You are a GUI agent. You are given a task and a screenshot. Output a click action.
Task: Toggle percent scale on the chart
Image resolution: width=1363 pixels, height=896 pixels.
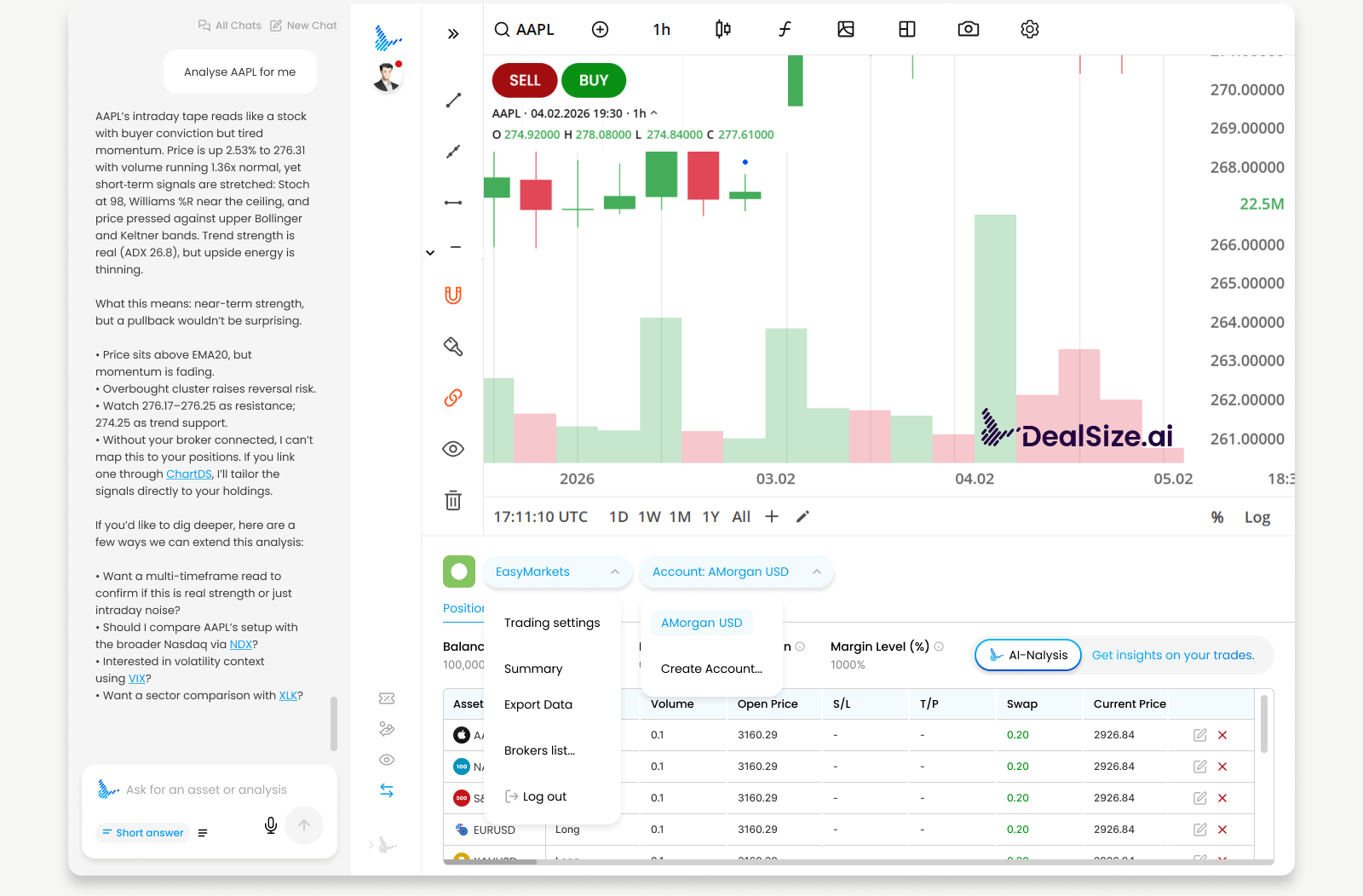1217,517
